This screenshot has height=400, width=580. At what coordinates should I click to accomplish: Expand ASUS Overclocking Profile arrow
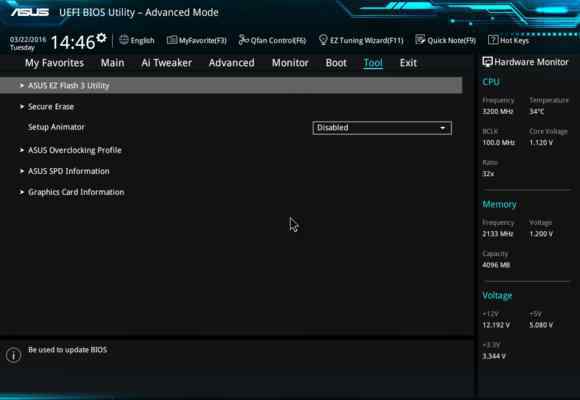point(22,150)
